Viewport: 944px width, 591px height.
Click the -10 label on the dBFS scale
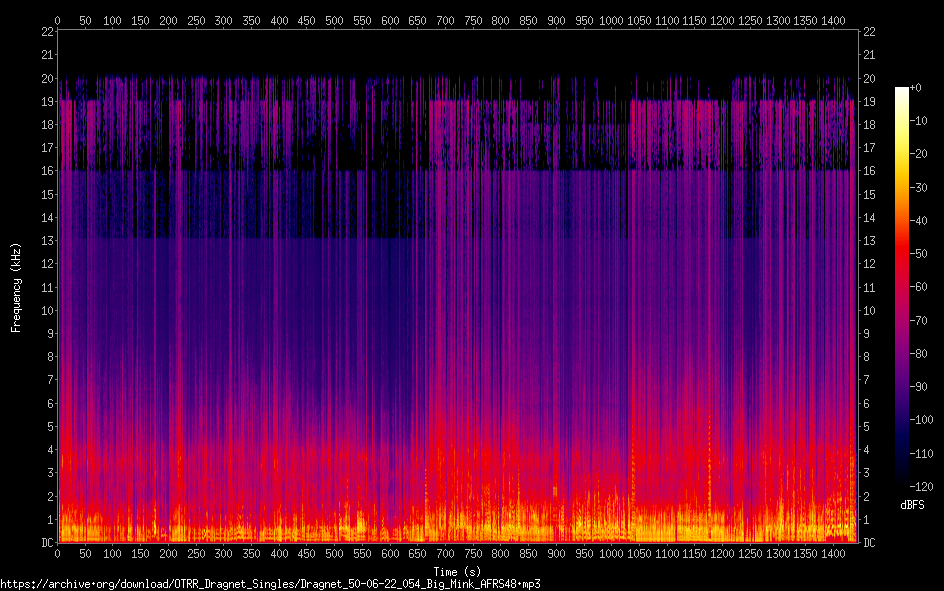click(924, 122)
